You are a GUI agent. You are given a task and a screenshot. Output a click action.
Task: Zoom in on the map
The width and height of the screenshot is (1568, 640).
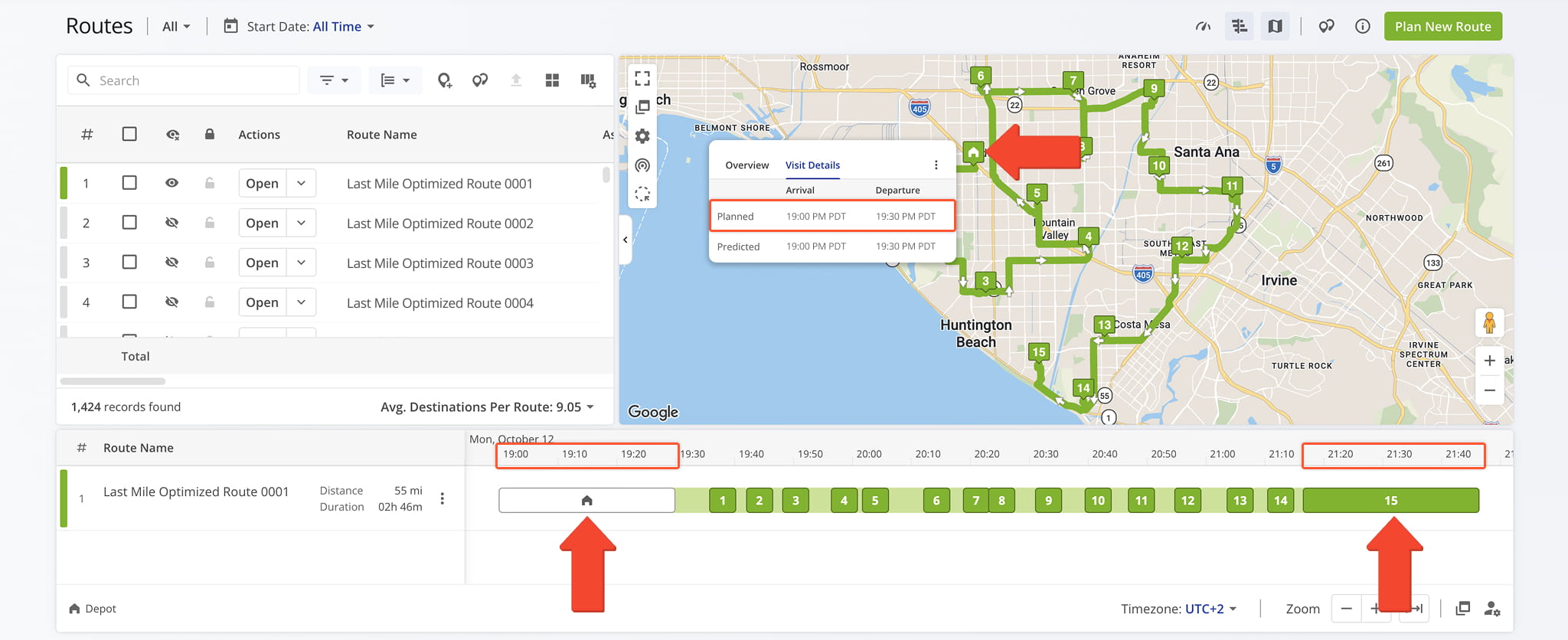1489,361
